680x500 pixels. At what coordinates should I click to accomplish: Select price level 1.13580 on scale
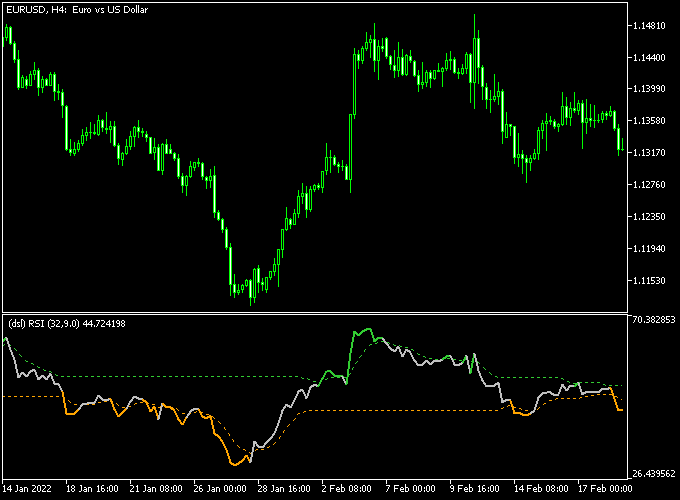point(649,121)
